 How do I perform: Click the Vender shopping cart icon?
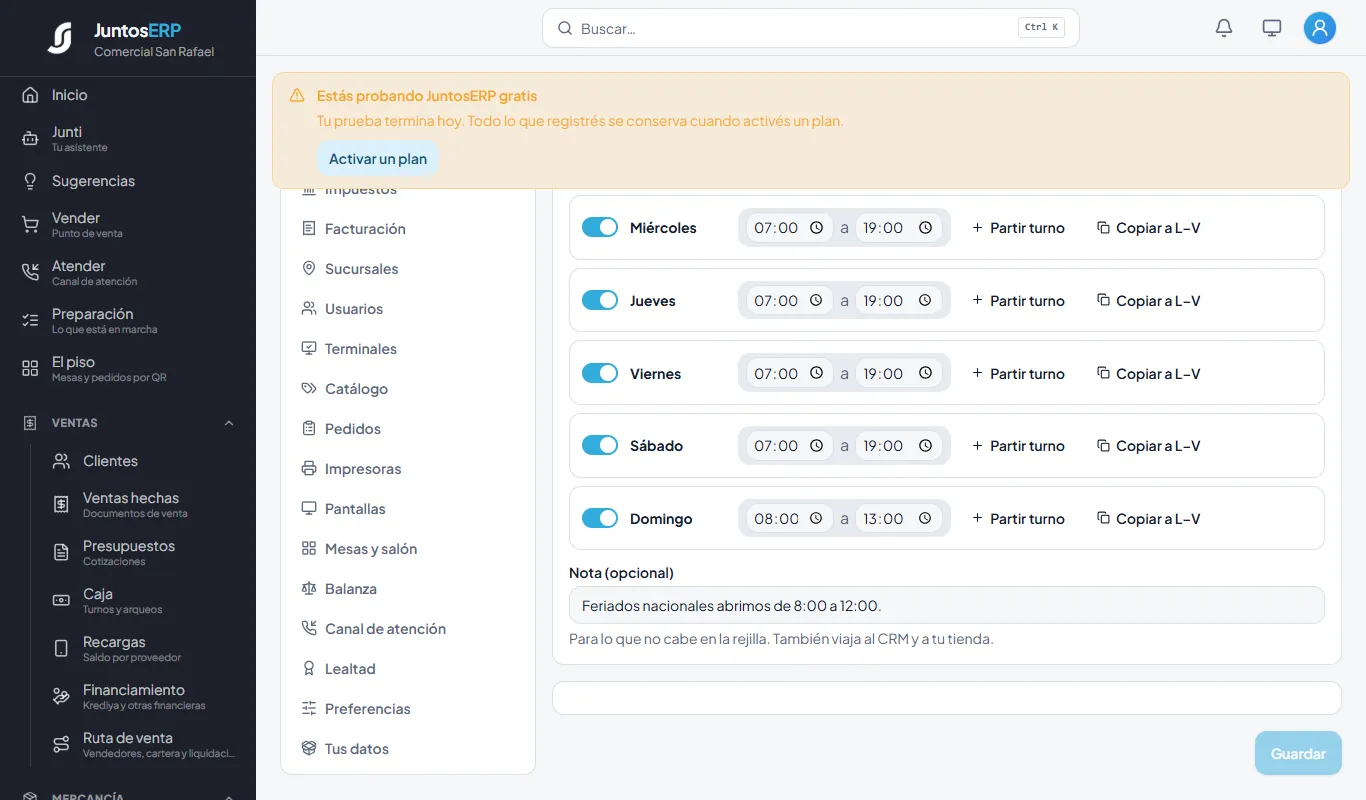(30, 225)
